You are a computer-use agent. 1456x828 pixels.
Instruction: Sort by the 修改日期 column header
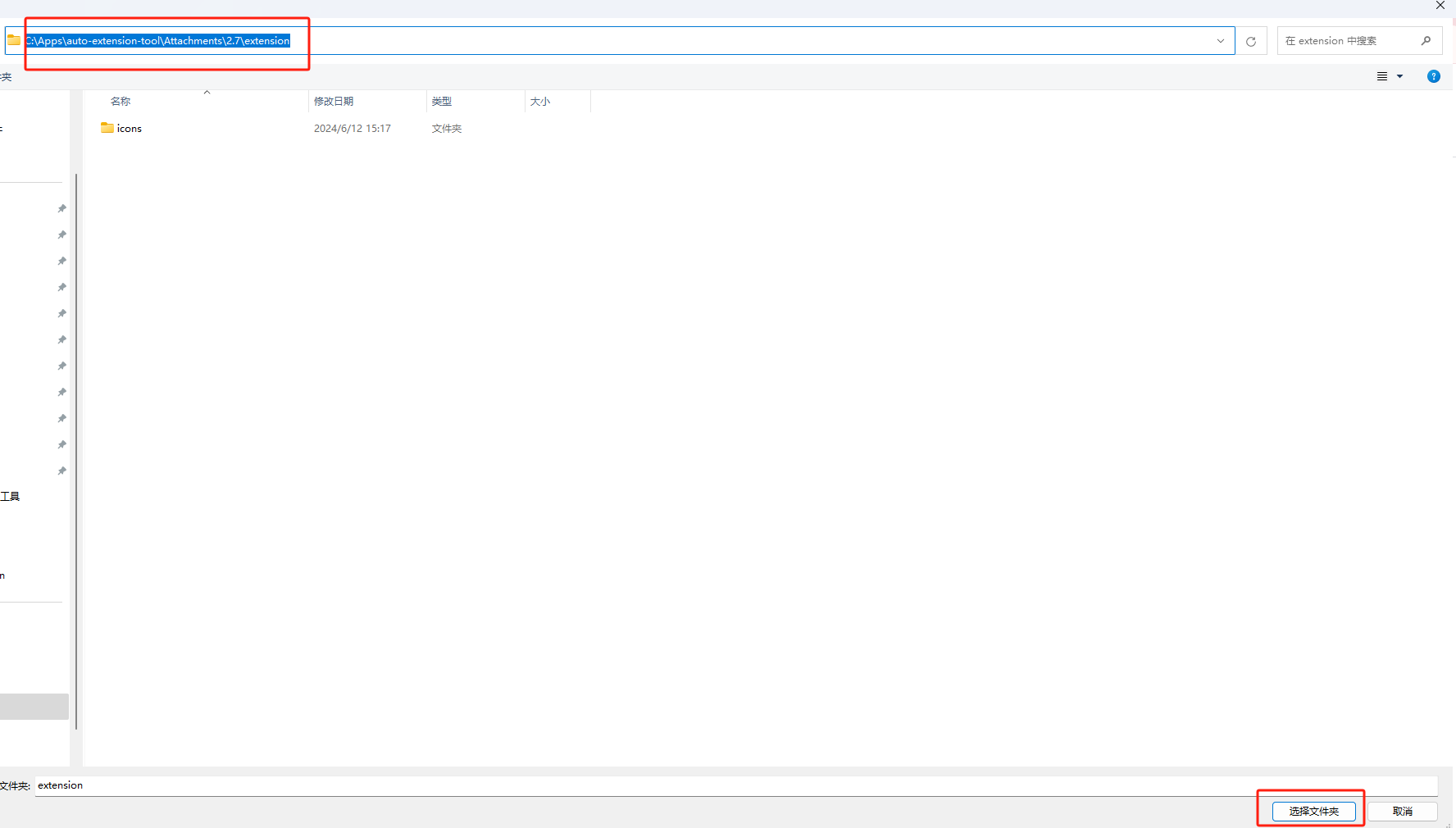tap(334, 102)
